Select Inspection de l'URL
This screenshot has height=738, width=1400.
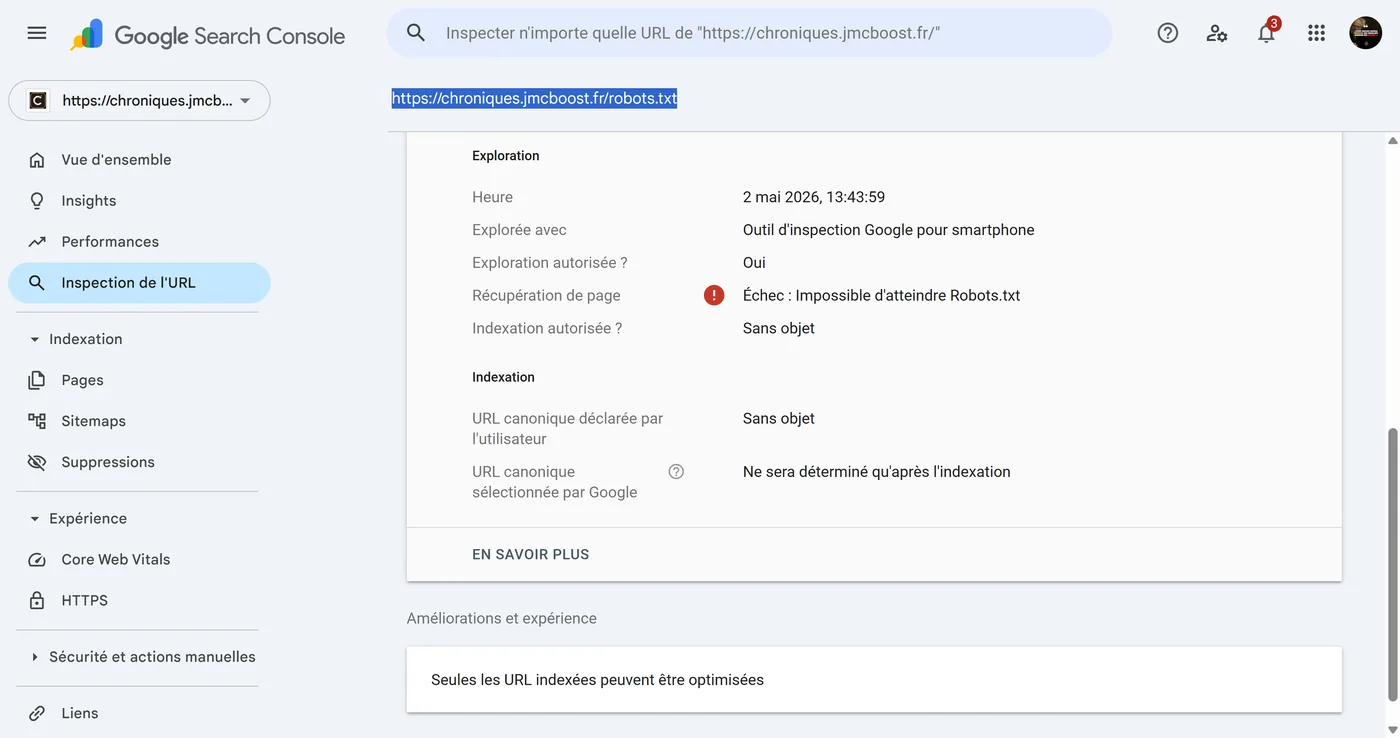[x=139, y=283]
